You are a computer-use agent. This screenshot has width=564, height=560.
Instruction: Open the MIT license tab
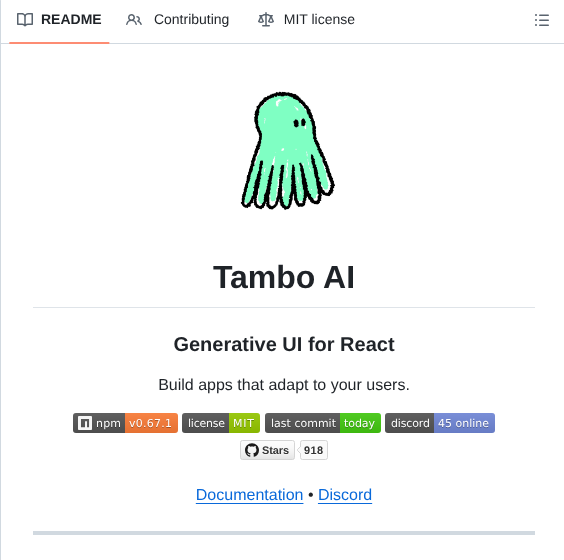[306, 20]
